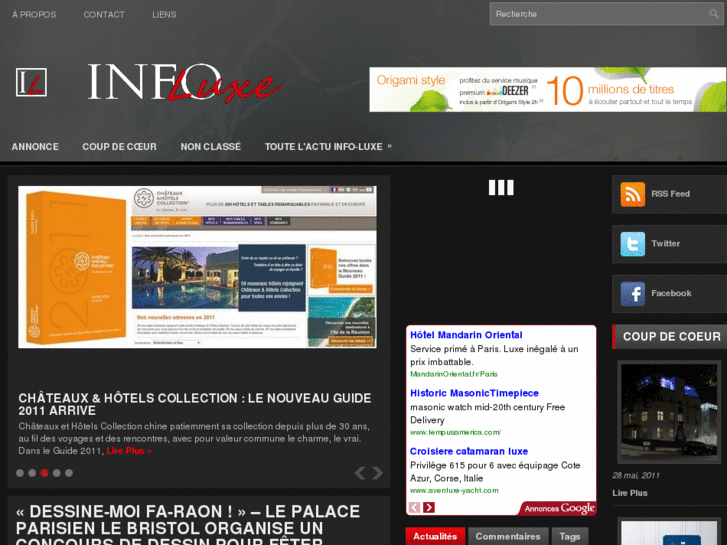This screenshot has width=727, height=545.
Task: Open Hôtel Mandarin Oriental ad link
Action: [x=466, y=335]
